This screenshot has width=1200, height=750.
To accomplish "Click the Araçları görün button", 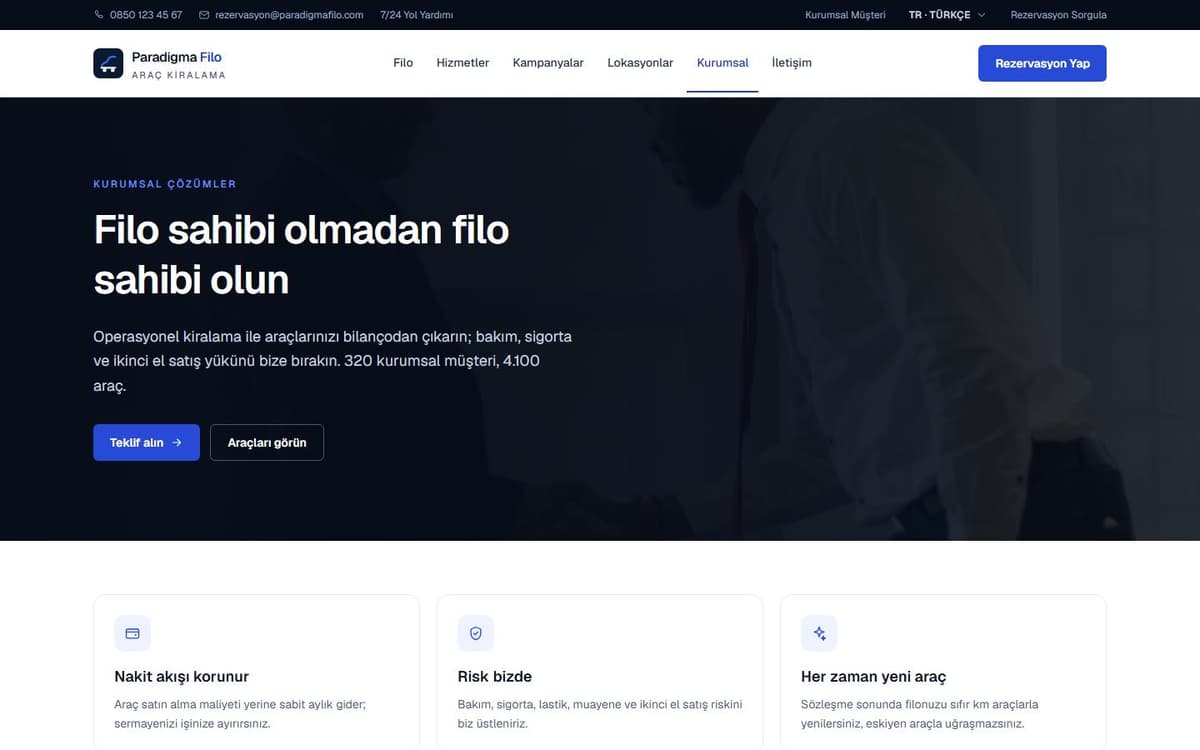I will pyautogui.click(x=267, y=442).
